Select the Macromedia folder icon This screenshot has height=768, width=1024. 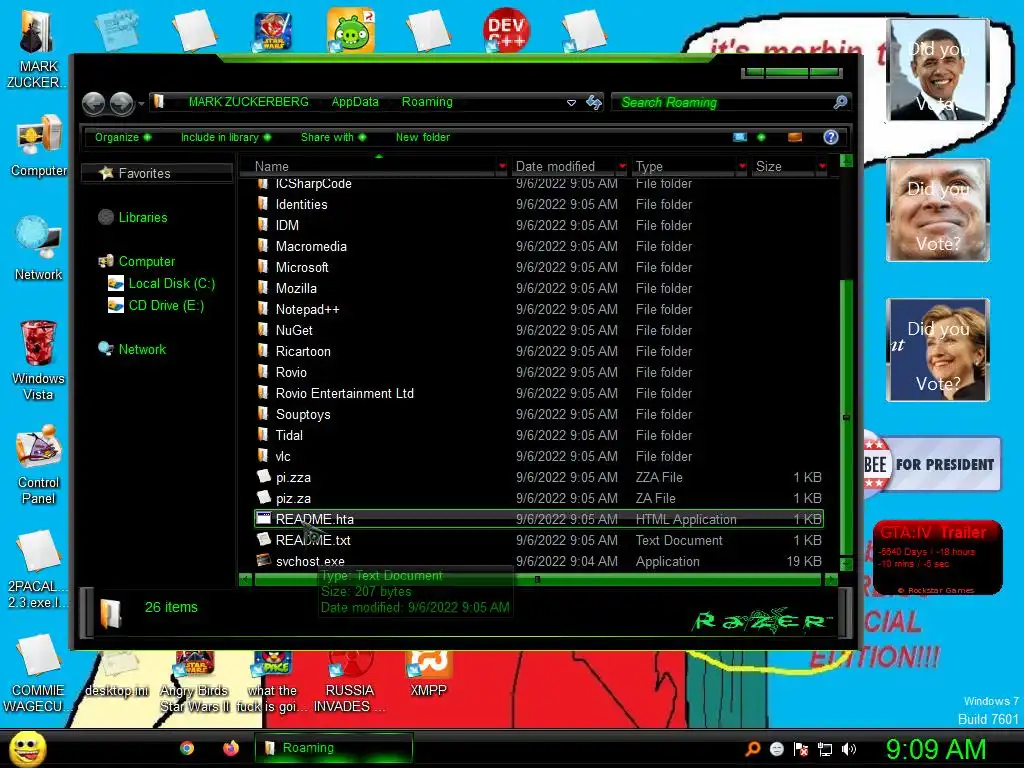pos(263,246)
